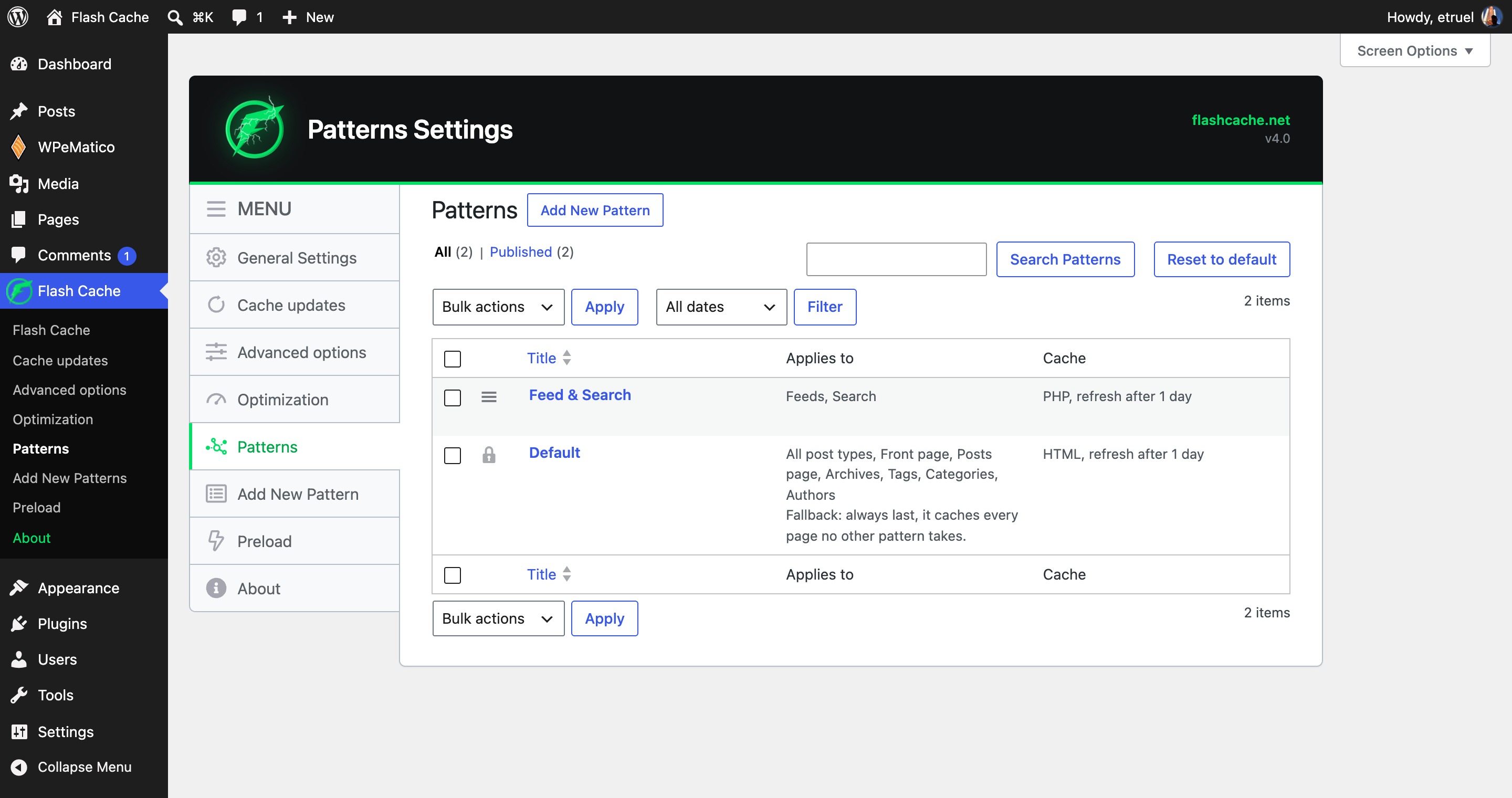Click the hamburger MENU icon

pyautogui.click(x=216, y=209)
